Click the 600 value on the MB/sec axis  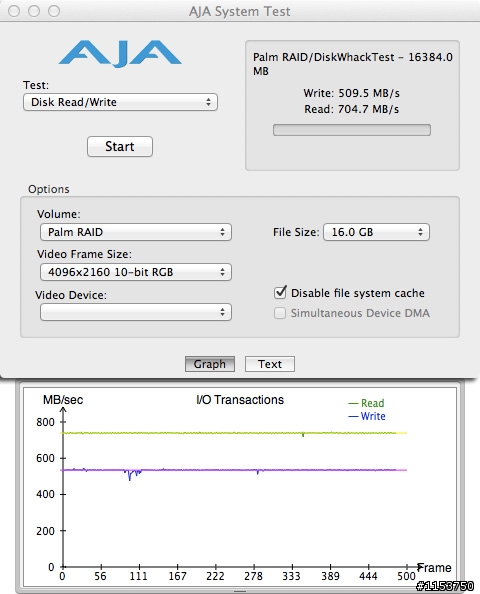coord(45,458)
